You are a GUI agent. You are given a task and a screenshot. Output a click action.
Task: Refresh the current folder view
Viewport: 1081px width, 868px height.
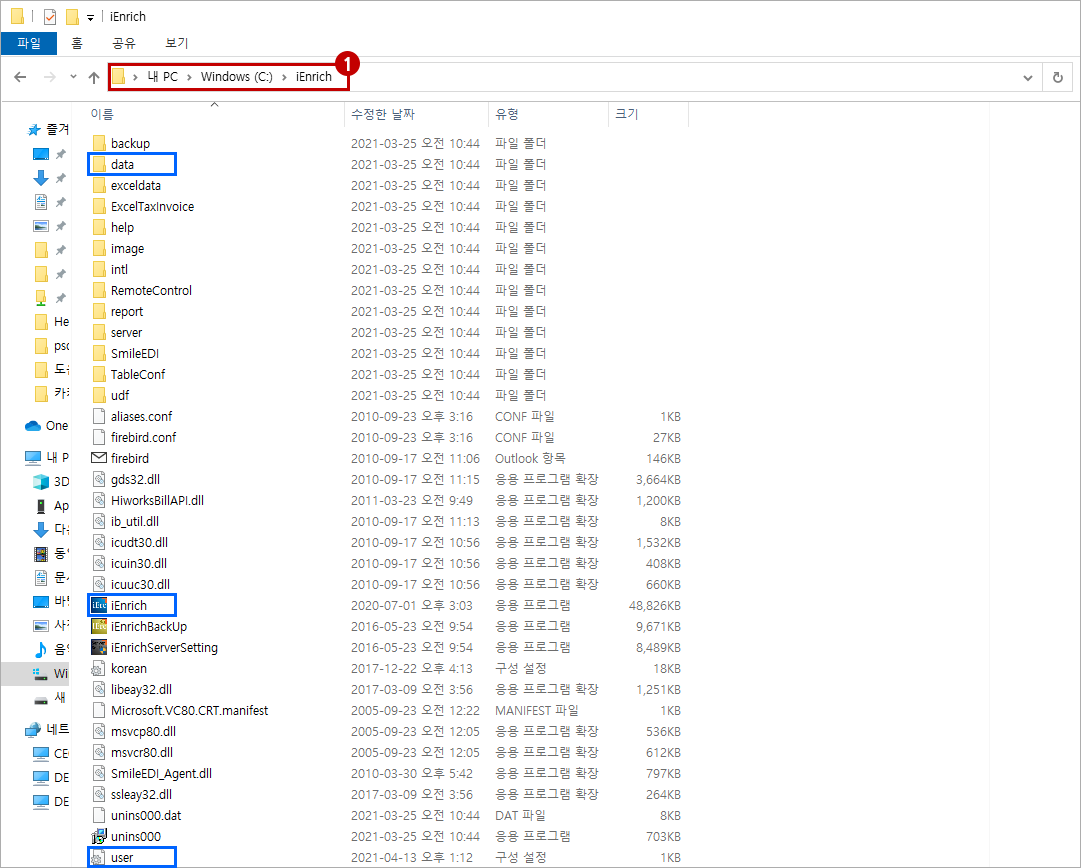pyautogui.click(x=1058, y=77)
